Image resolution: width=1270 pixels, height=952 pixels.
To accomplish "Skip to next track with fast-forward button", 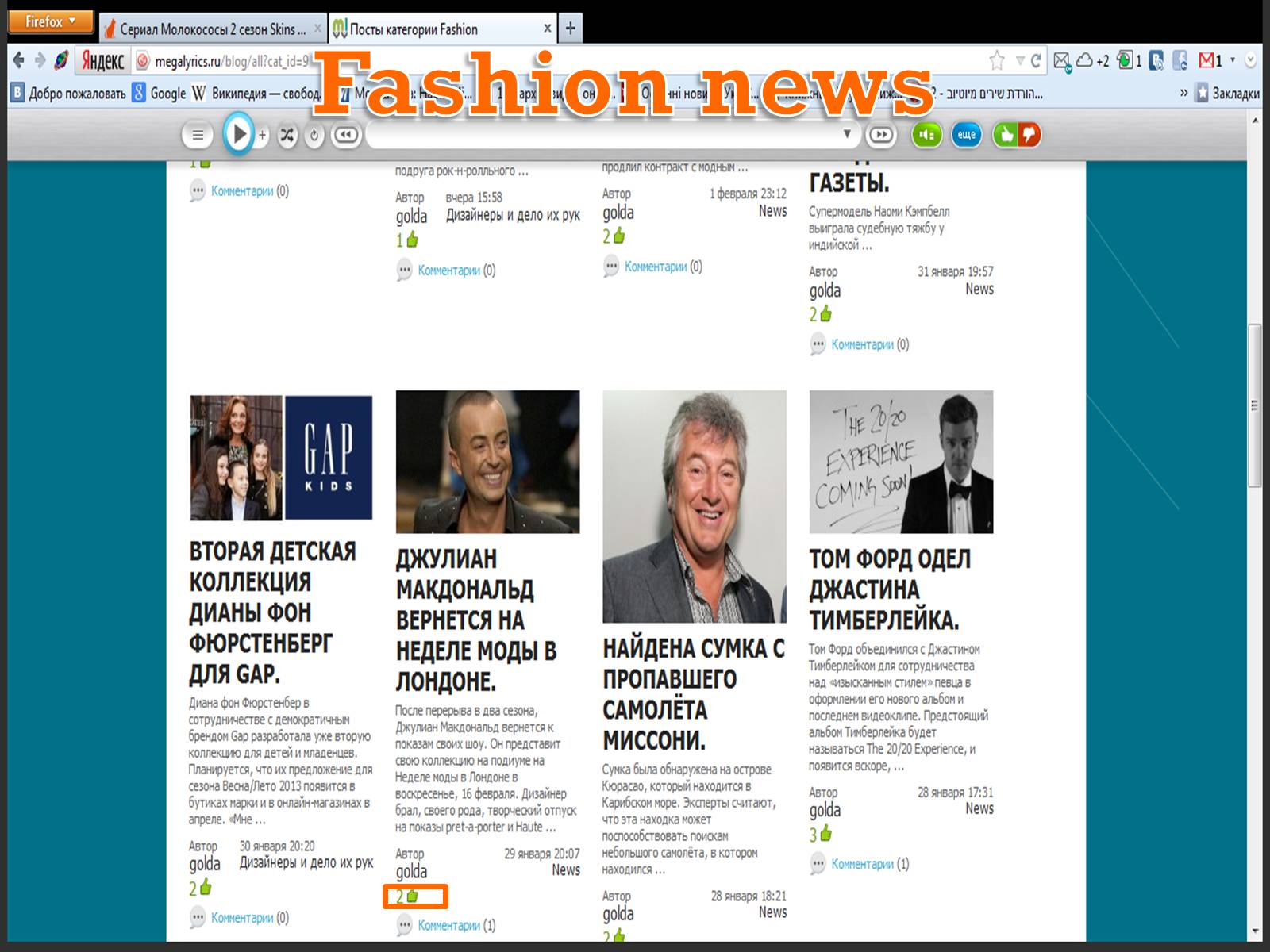I will (880, 135).
